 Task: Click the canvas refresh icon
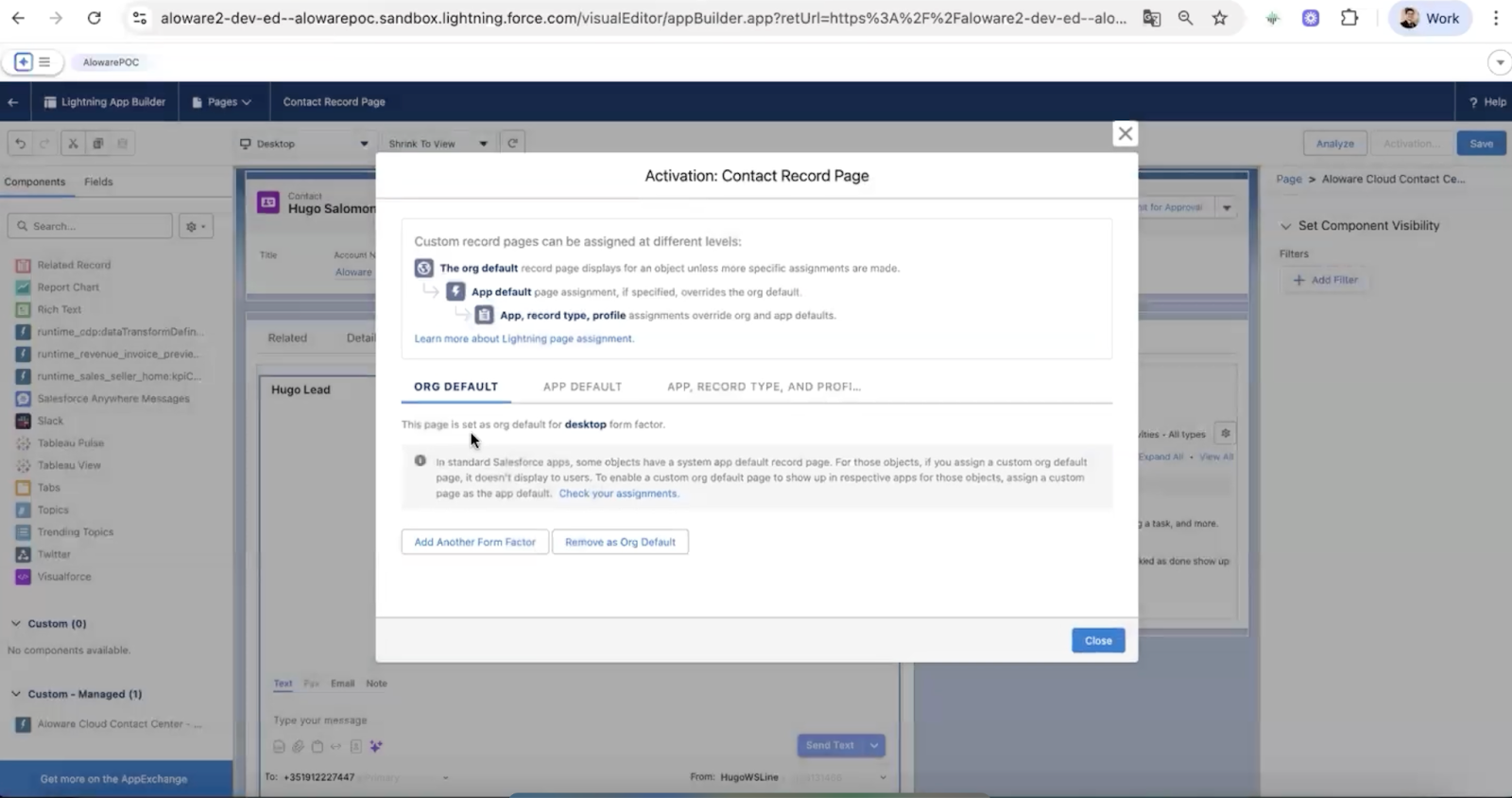pyautogui.click(x=512, y=144)
